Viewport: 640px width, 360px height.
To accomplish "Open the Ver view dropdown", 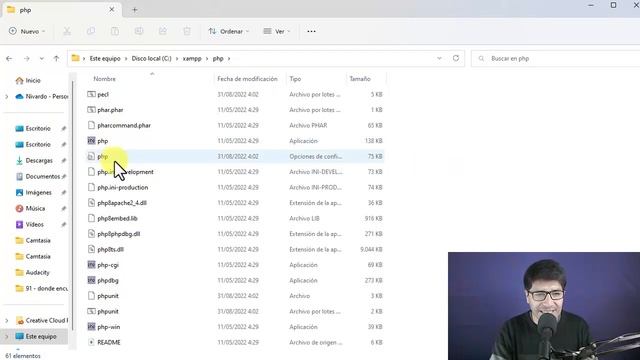I will tap(277, 31).
